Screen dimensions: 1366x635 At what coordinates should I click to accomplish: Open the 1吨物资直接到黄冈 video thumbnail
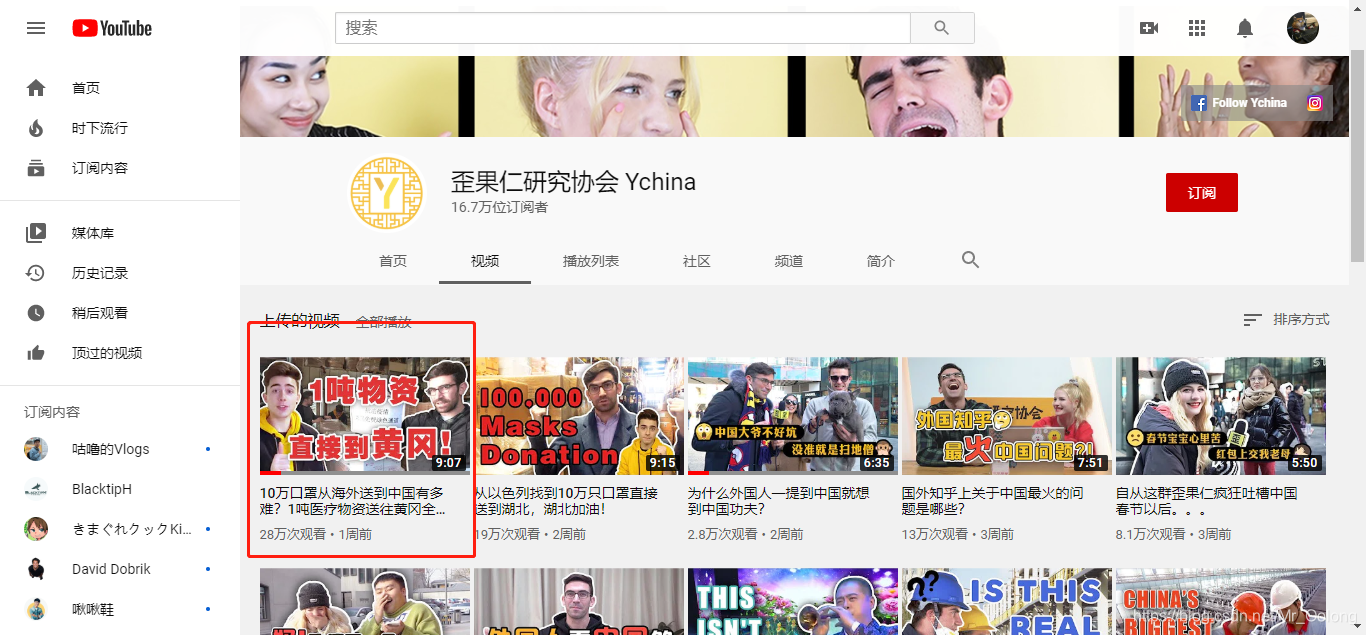click(x=365, y=415)
